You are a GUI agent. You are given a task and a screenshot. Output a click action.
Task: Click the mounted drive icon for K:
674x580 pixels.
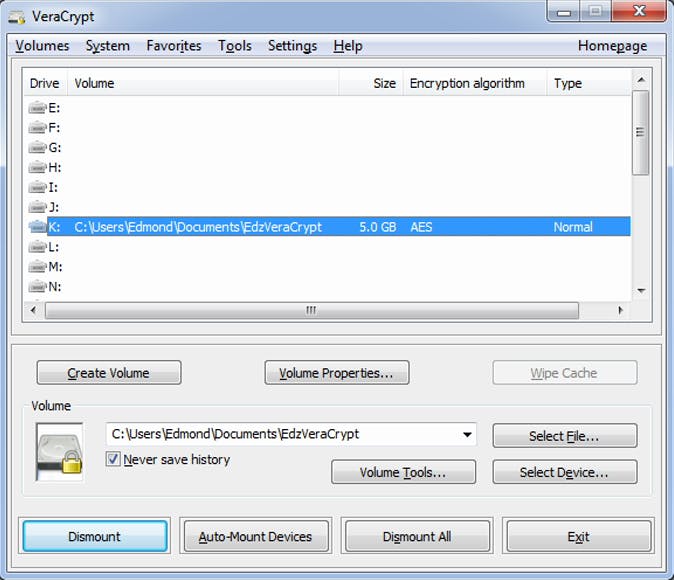[37, 227]
